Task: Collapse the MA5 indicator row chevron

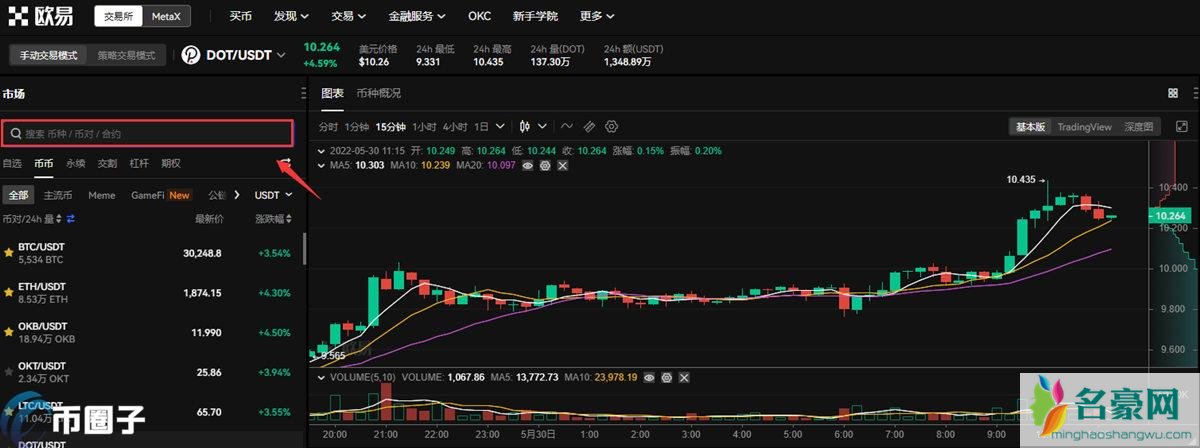Action: 322,165
